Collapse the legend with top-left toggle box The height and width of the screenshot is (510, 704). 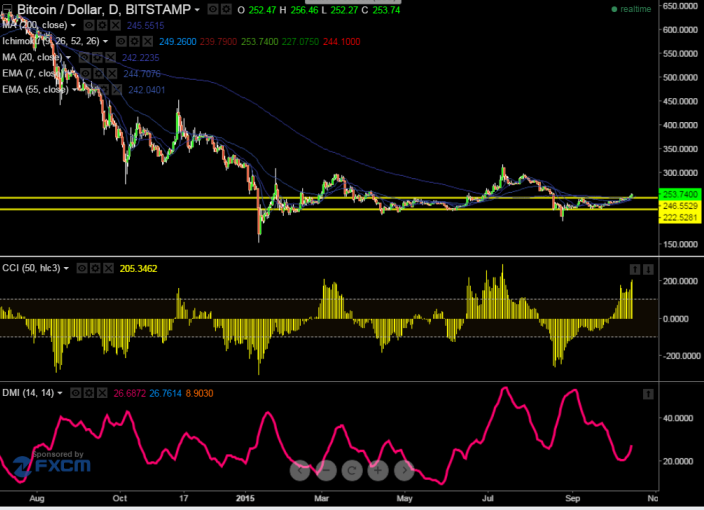pyautogui.click(x=7, y=9)
